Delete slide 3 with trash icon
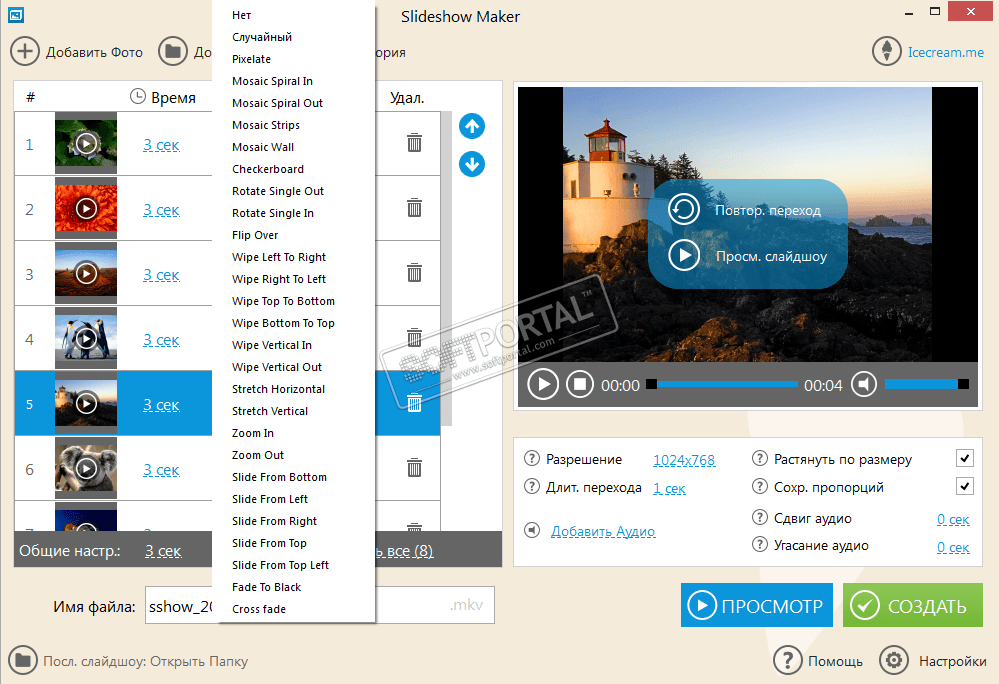 [x=414, y=273]
